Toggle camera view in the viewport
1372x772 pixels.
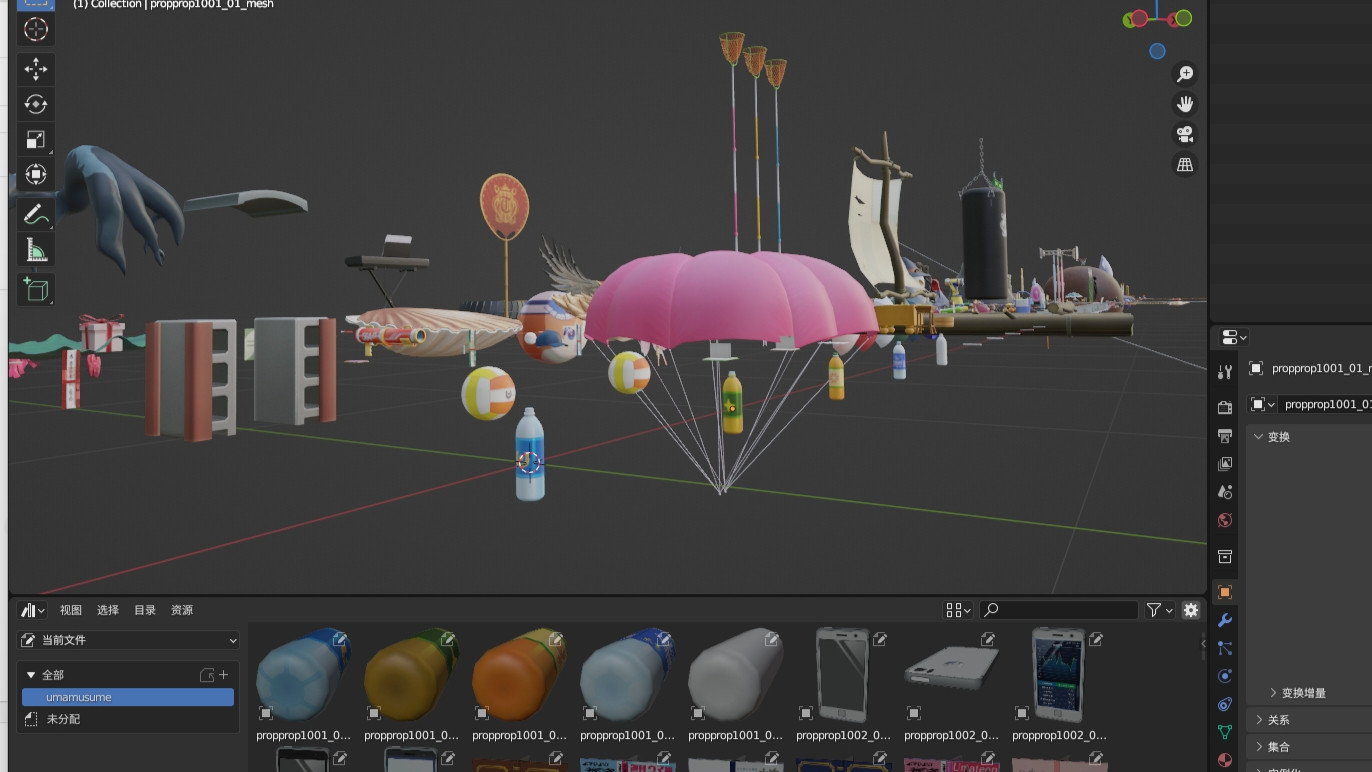1185,134
